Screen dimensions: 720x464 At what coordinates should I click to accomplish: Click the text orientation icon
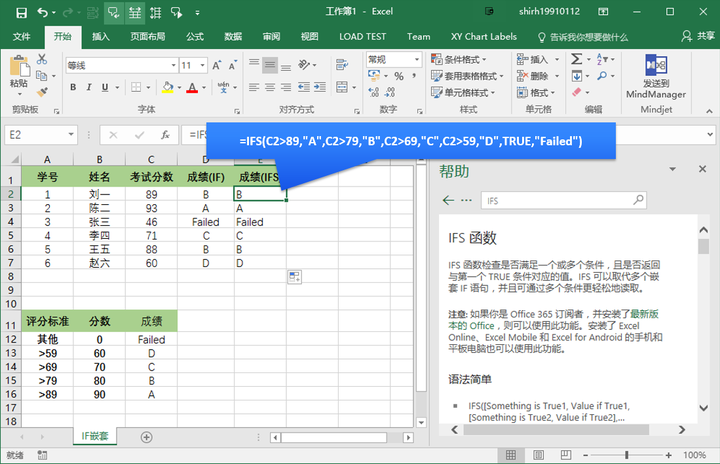[x=304, y=65]
